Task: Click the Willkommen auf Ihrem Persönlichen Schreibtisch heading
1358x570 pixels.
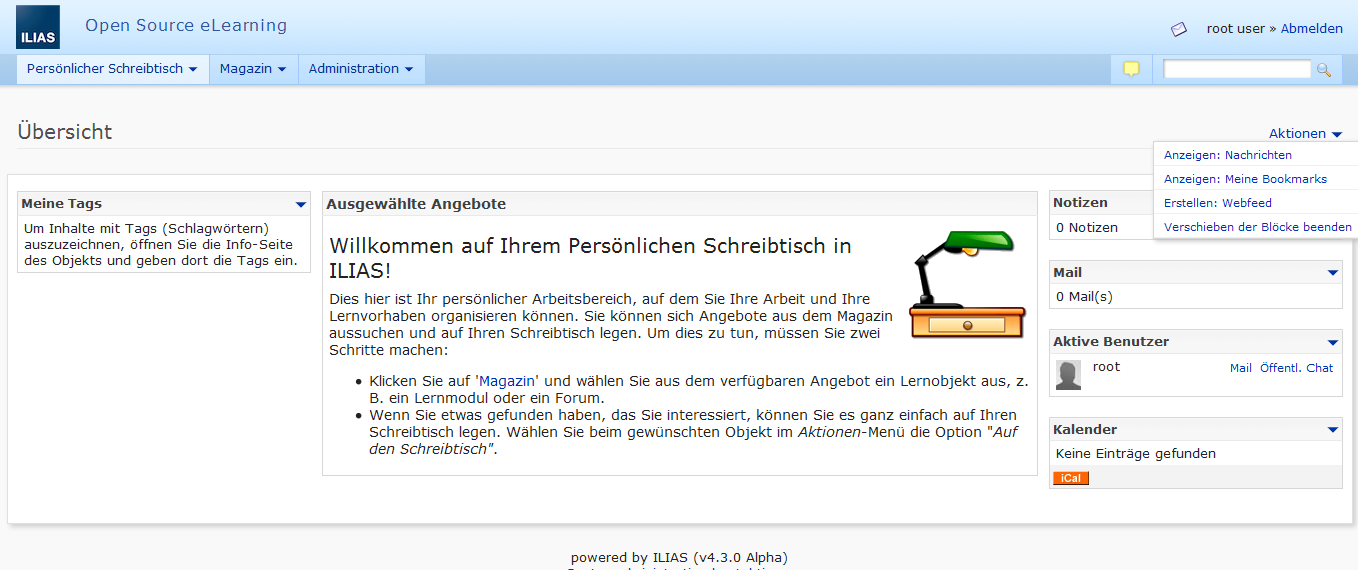Action: (x=590, y=258)
